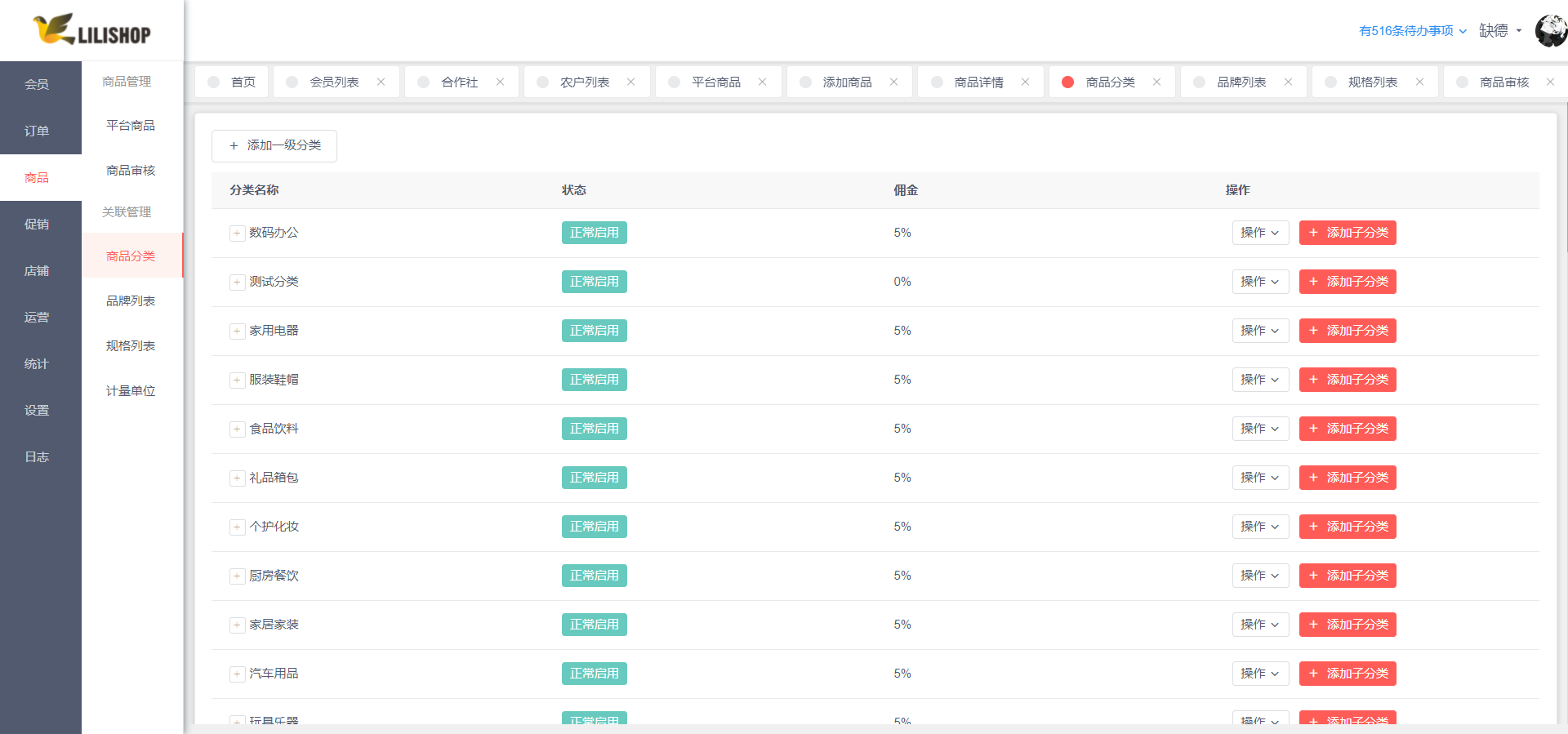Close the 商品审核 tab
The image size is (1568, 734).
[1550, 82]
